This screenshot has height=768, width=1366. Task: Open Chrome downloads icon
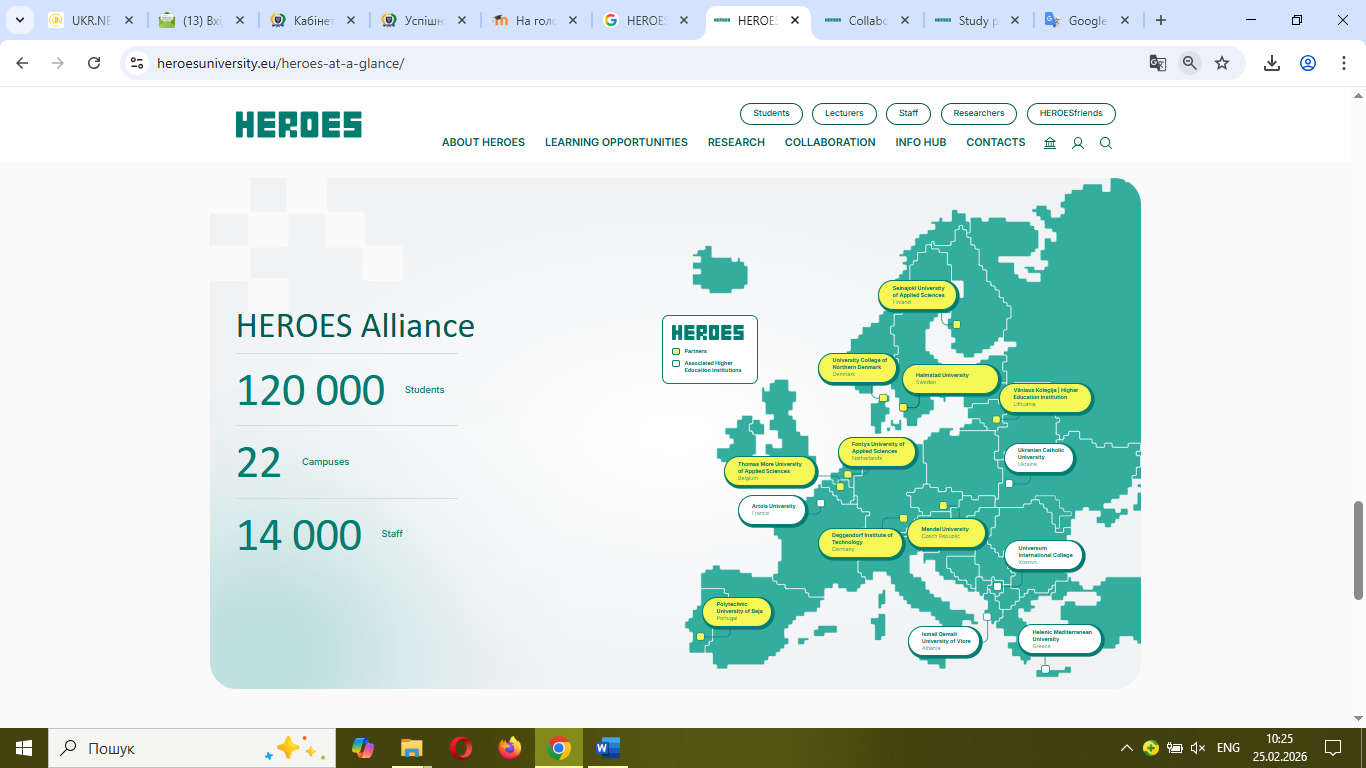1271,63
